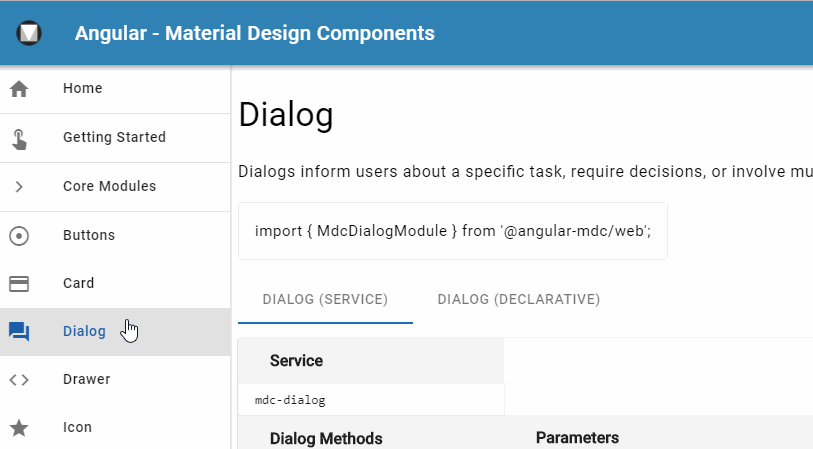The image size is (813, 449).
Task: Open the Home navigation link
Action: 115,89
